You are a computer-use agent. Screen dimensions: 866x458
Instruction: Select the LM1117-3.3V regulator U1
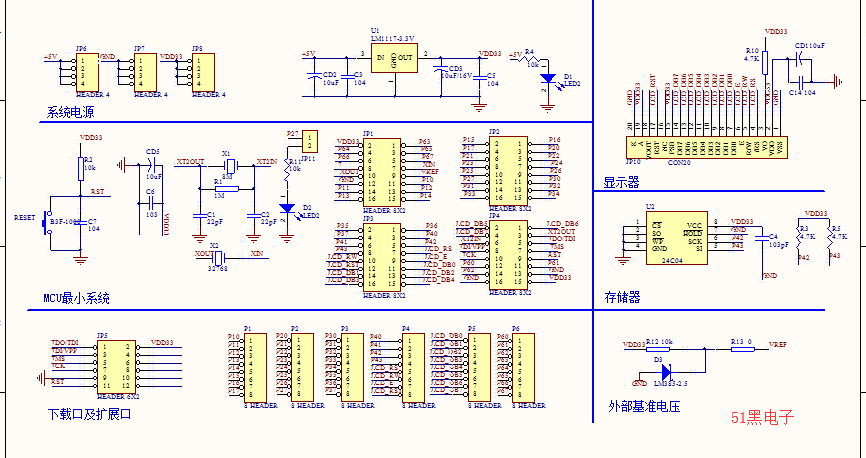click(394, 58)
